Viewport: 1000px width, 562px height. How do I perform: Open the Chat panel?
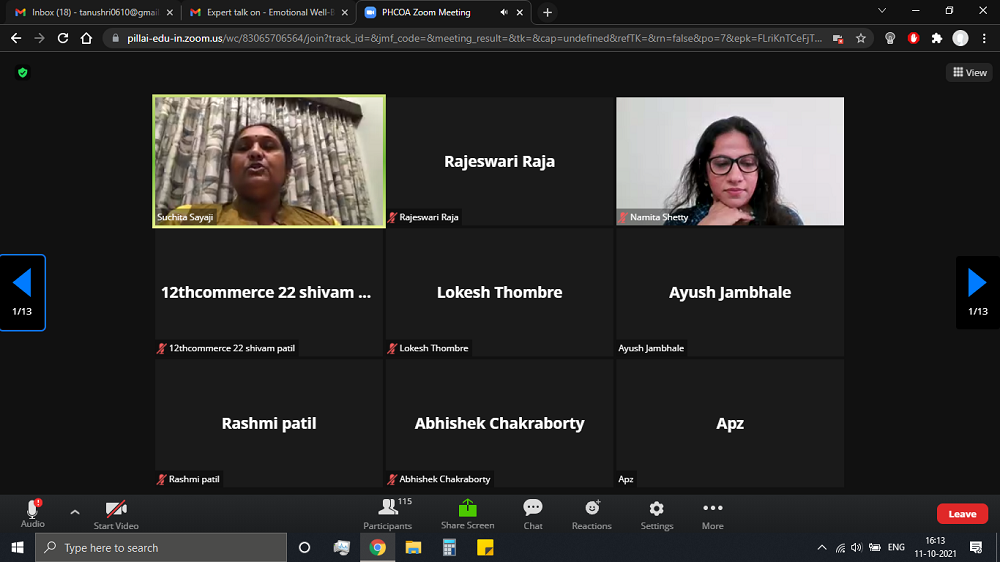coord(533,514)
